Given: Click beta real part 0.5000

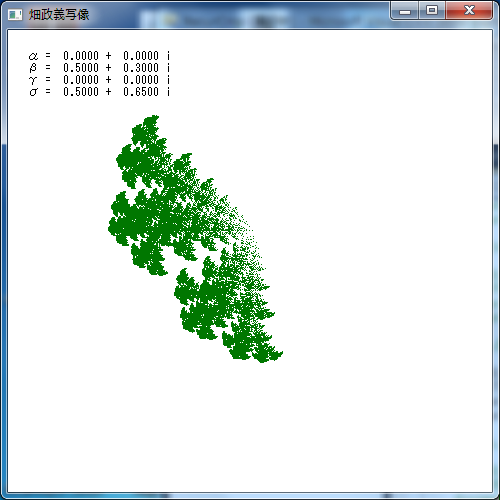Looking at the screenshot, I should (x=81, y=68).
